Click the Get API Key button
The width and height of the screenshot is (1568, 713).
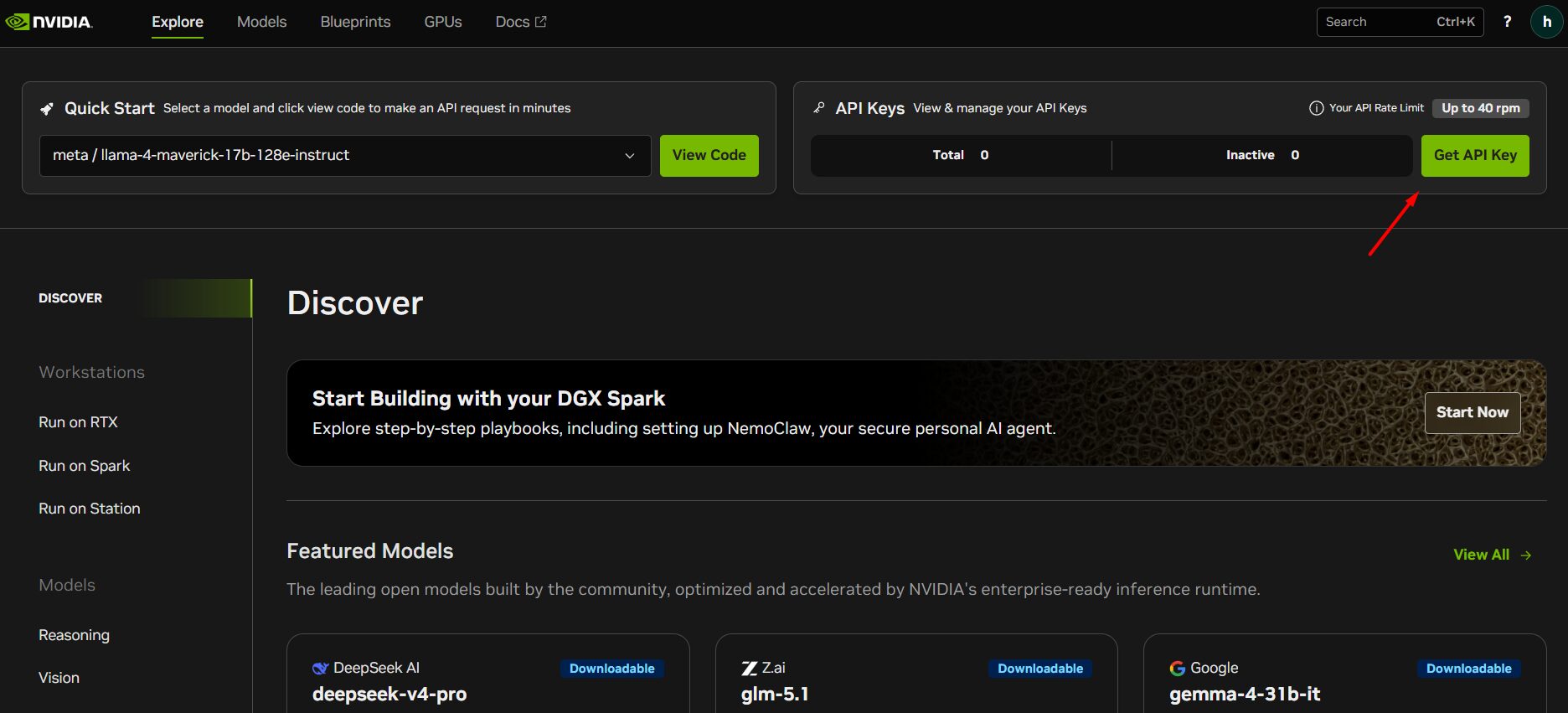coord(1475,156)
